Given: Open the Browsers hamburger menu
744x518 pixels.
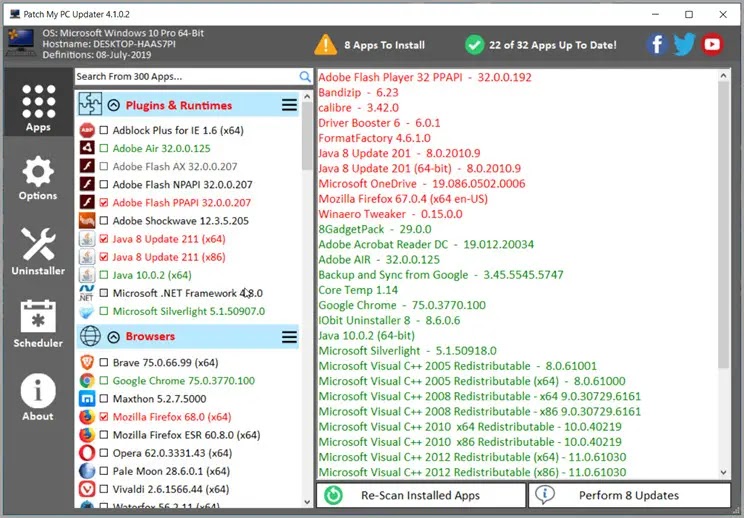Looking at the screenshot, I should click(289, 337).
